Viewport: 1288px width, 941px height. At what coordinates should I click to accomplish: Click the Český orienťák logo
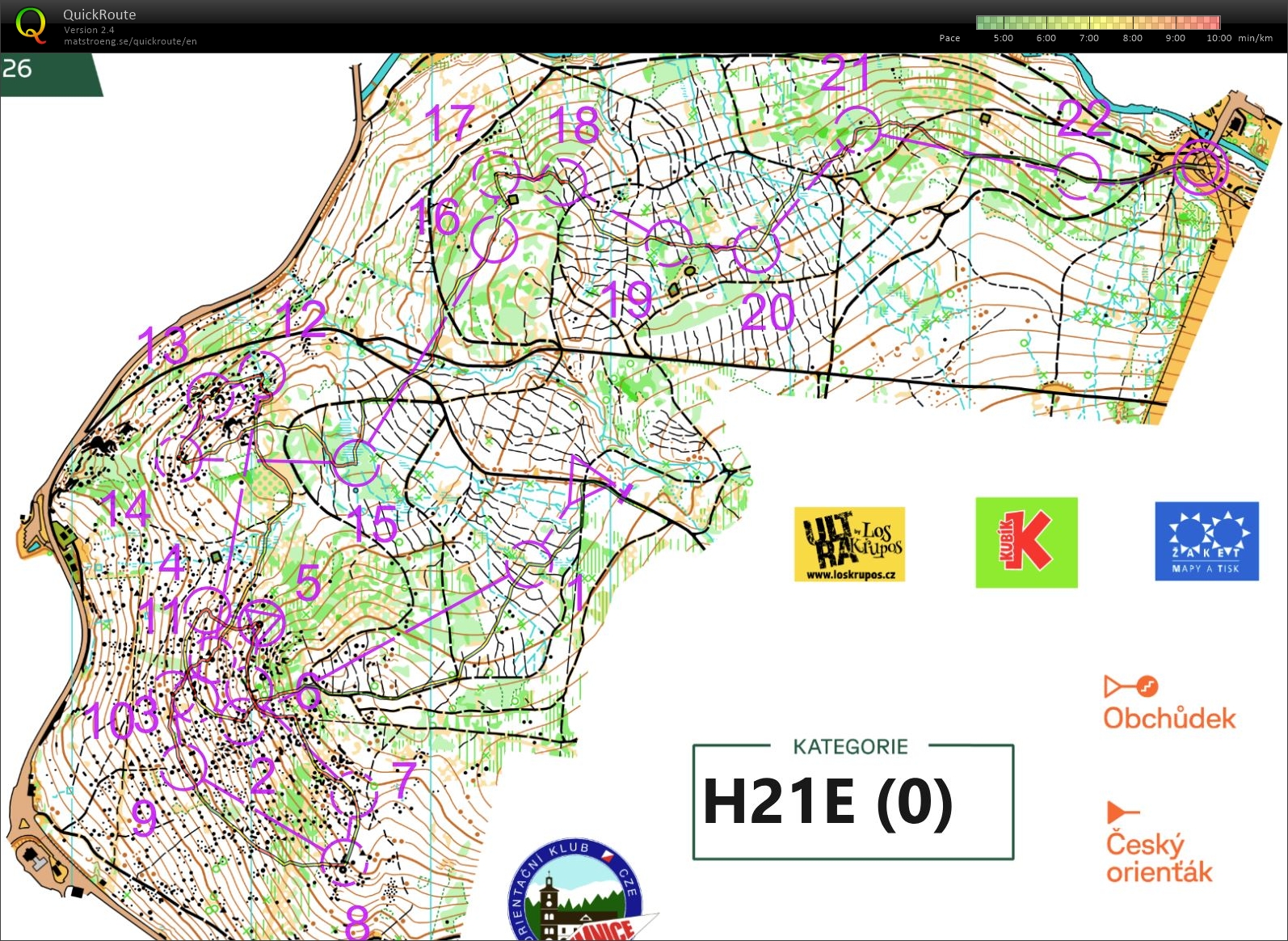pos(1159,842)
